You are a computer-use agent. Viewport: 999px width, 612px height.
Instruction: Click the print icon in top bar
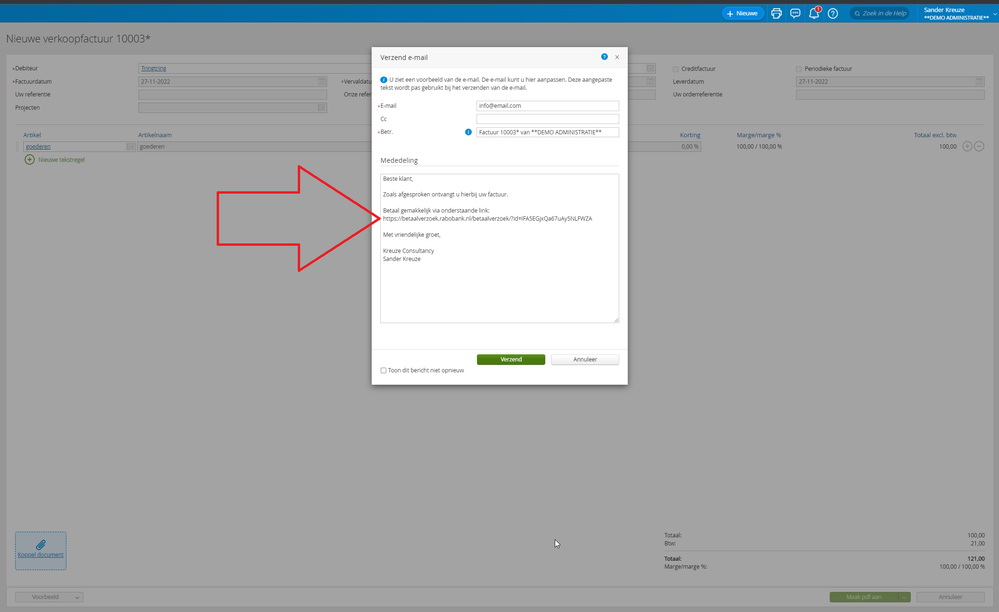[776, 13]
